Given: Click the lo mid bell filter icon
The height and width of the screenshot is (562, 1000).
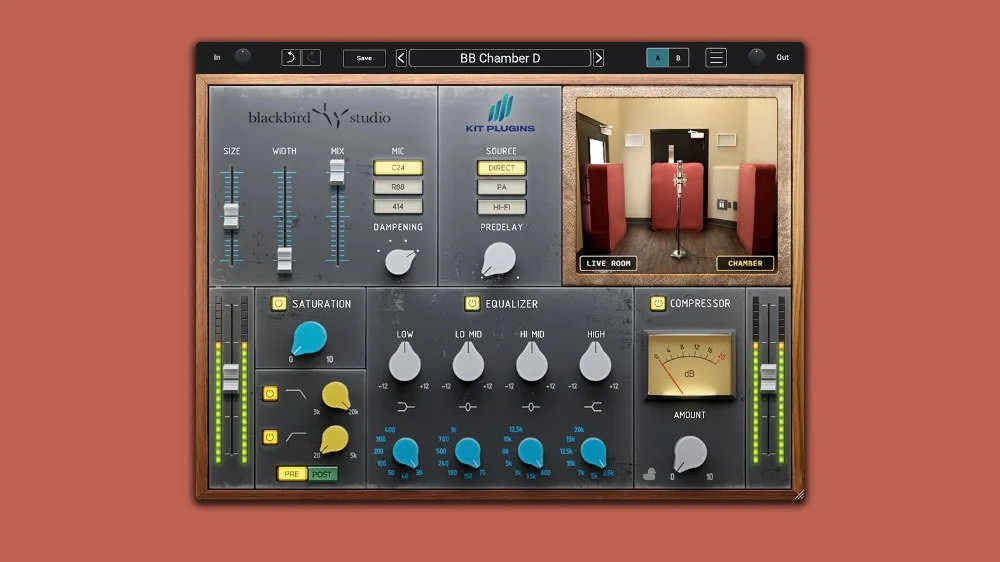Looking at the screenshot, I should pos(467,407).
